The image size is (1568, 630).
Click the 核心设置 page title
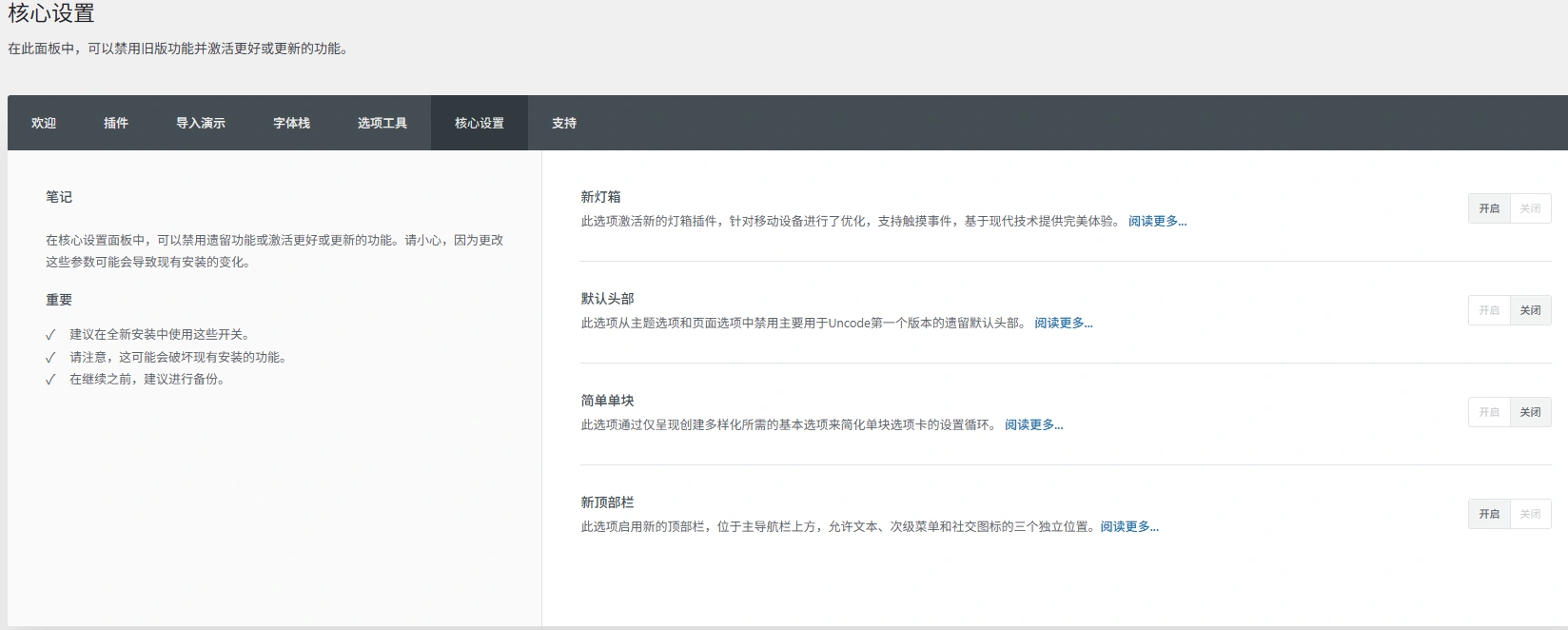pyautogui.click(x=51, y=13)
